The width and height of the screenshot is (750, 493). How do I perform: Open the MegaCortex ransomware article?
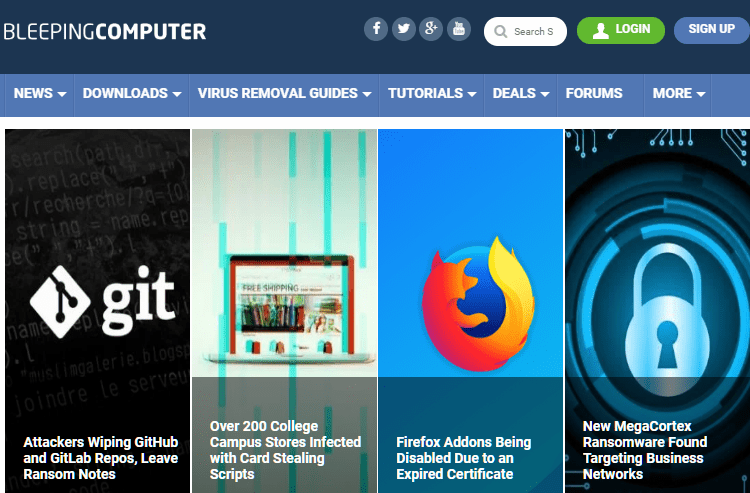(645, 450)
